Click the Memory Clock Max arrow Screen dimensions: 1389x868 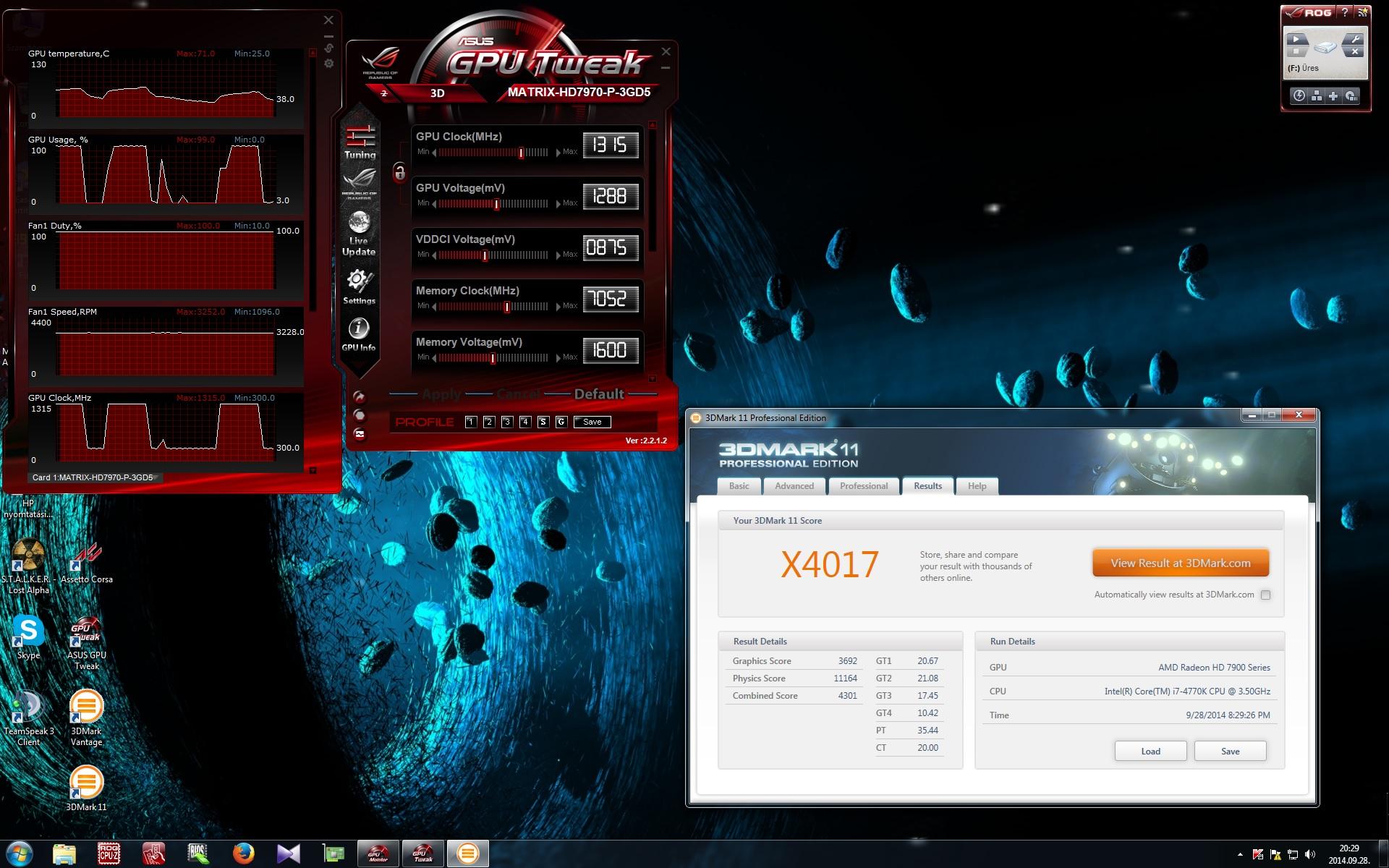558,307
